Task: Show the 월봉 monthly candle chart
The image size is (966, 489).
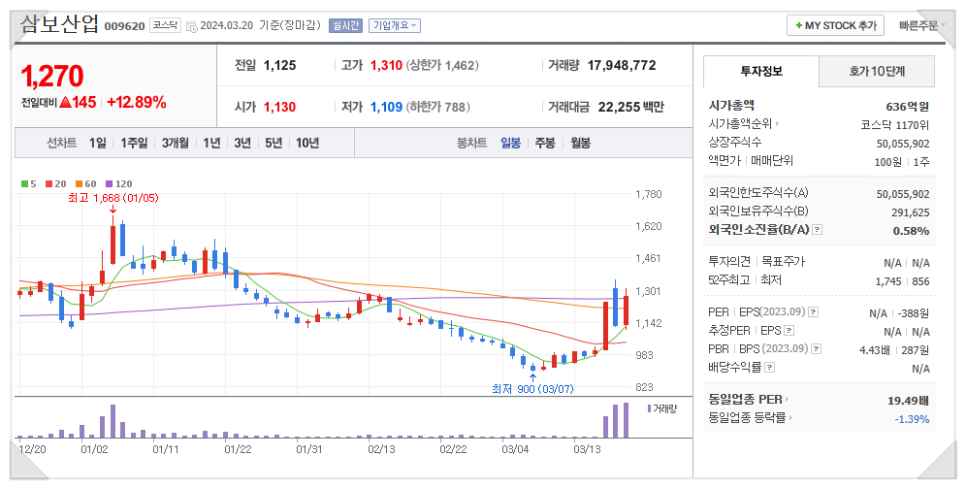Action: click(x=580, y=143)
